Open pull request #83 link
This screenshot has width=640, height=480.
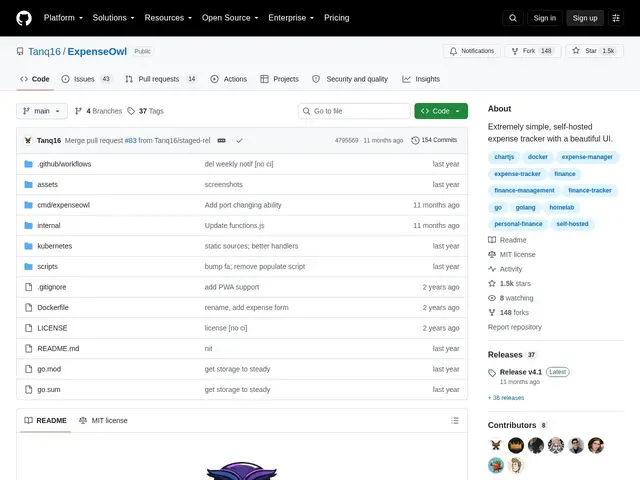tap(131, 140)
